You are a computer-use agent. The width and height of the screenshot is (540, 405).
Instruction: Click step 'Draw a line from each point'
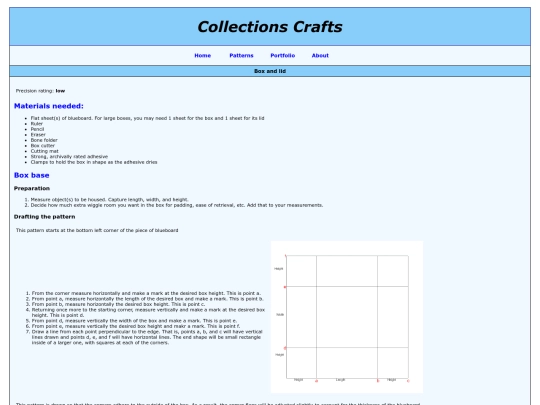[x=147, y=338]
